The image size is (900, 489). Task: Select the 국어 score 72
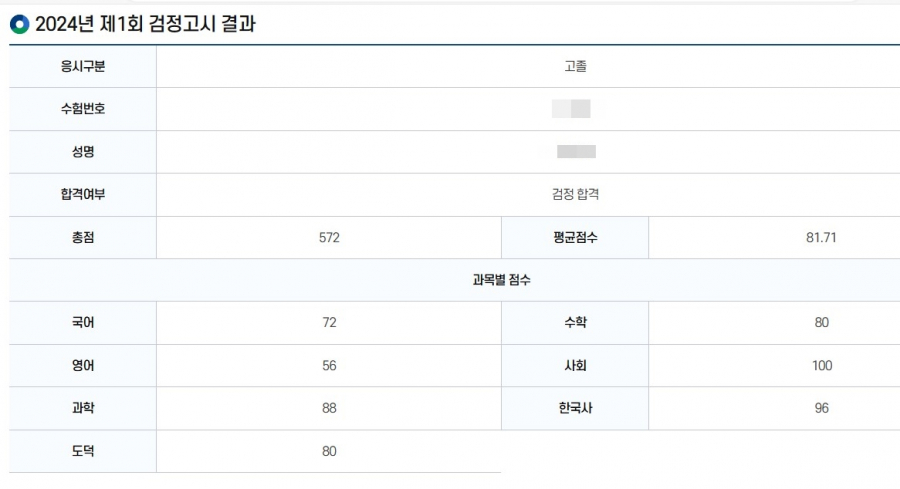click(x=329, y=322)
